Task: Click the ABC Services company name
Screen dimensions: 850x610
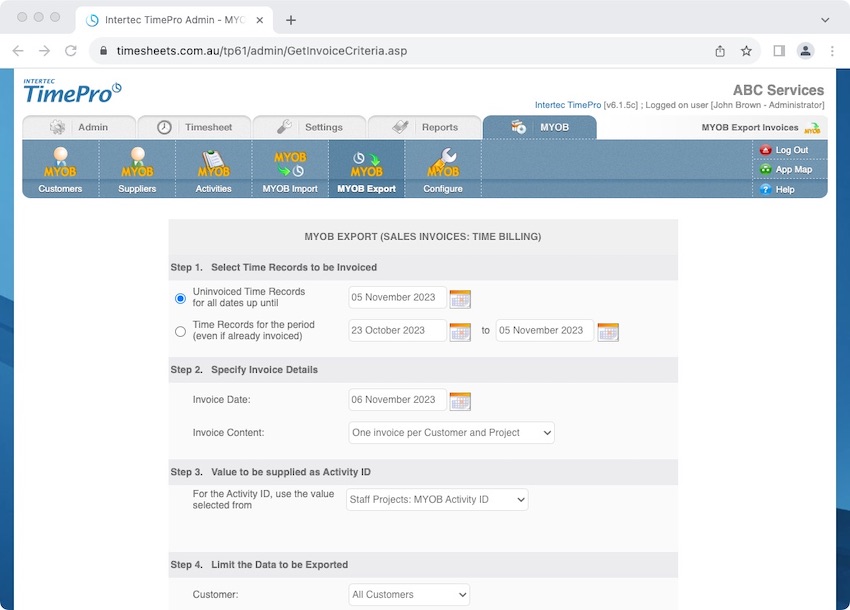Action: [x=778, y=90]
